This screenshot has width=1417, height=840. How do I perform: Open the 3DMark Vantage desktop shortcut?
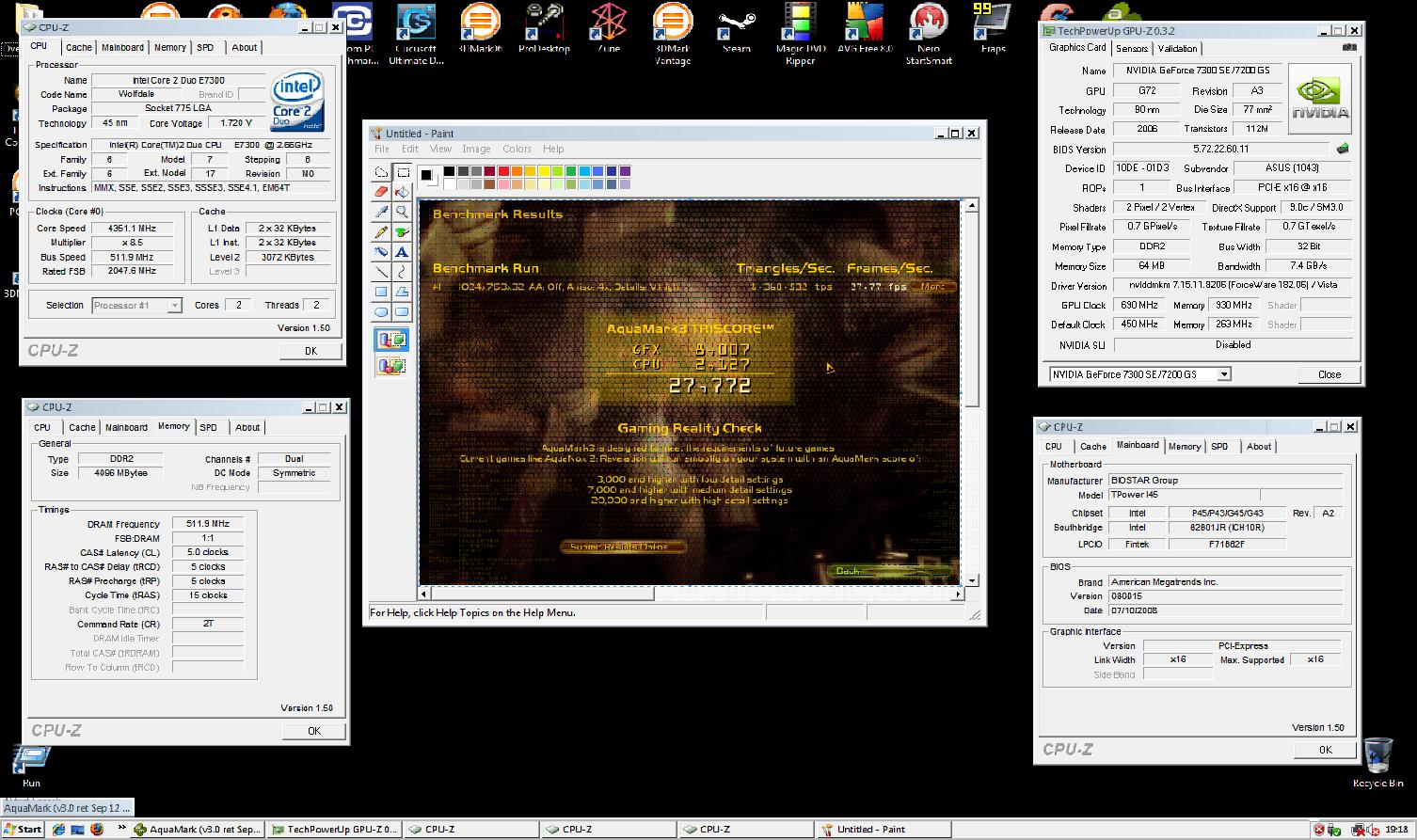(672, 34)
